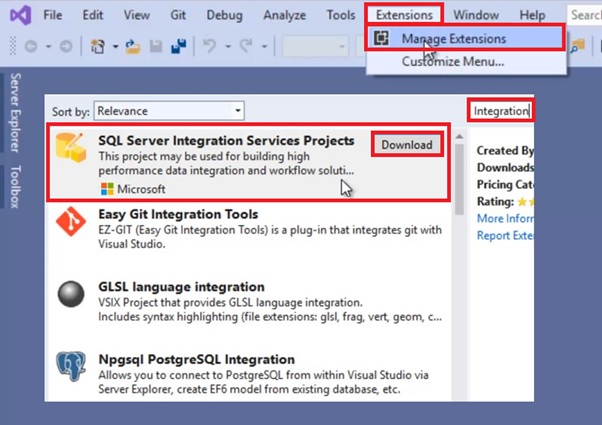The height and width of the screenshot is (425, 602).
Task: Click the Redo toolbar icon
Action: pyautogui.click(x=246, y=46)
